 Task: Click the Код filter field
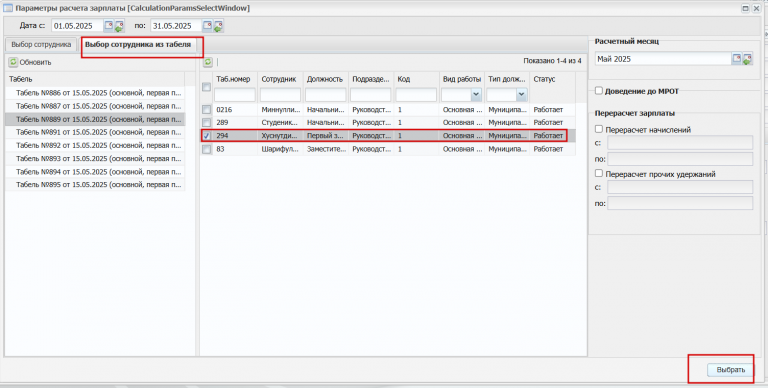pyautogui.click(x=416, y=95)
